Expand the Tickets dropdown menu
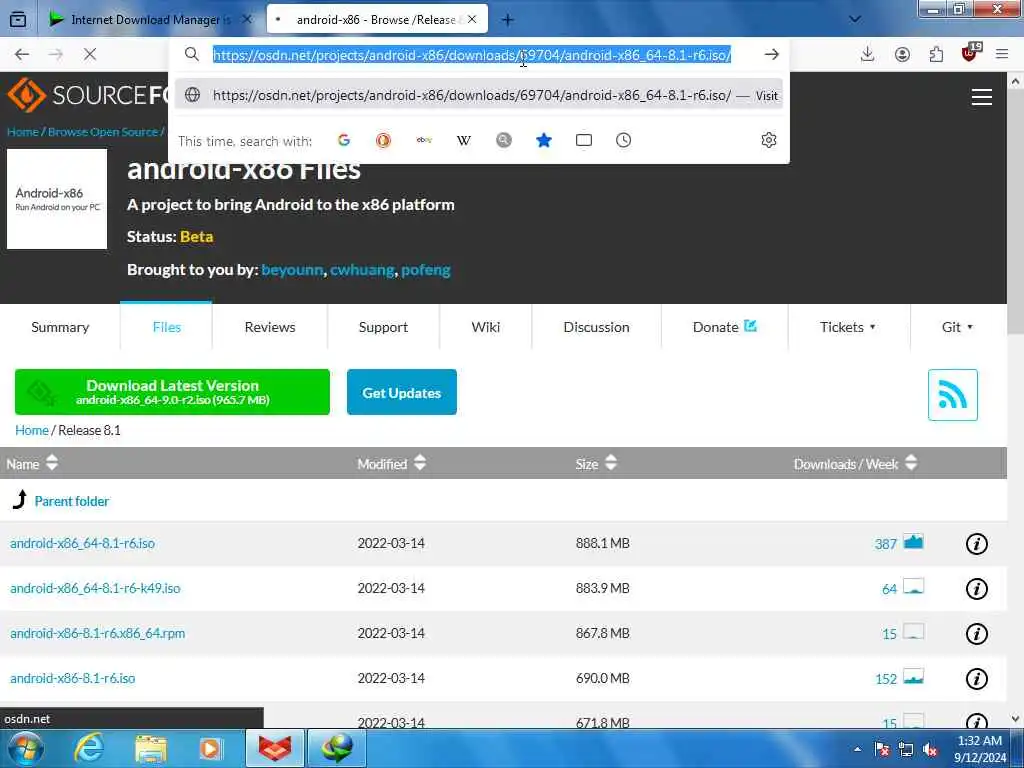 (x=848, y=327)
